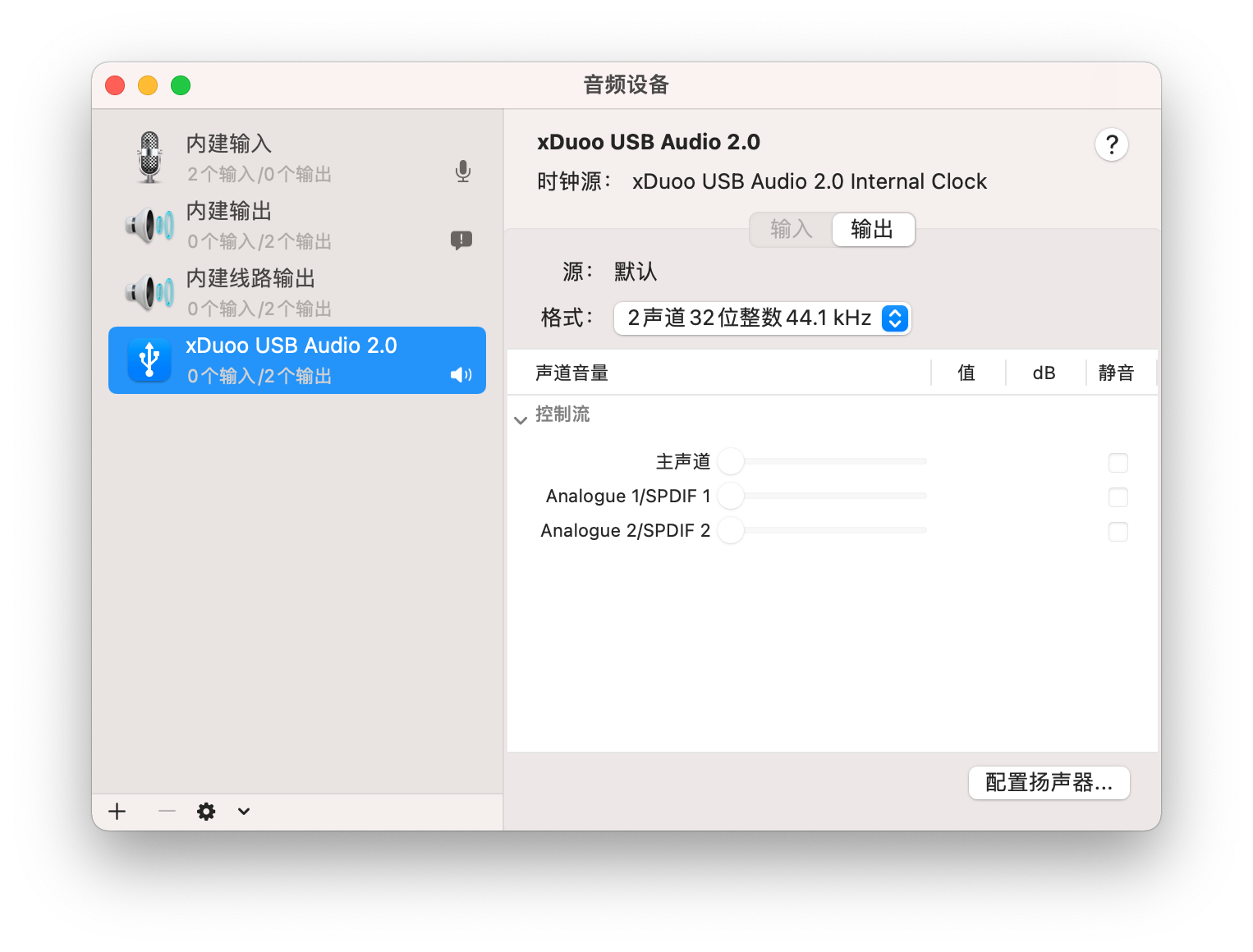1253x952 pixels.
Task: Select the 内建输出 speaker device icon
Action: (149, 225)
